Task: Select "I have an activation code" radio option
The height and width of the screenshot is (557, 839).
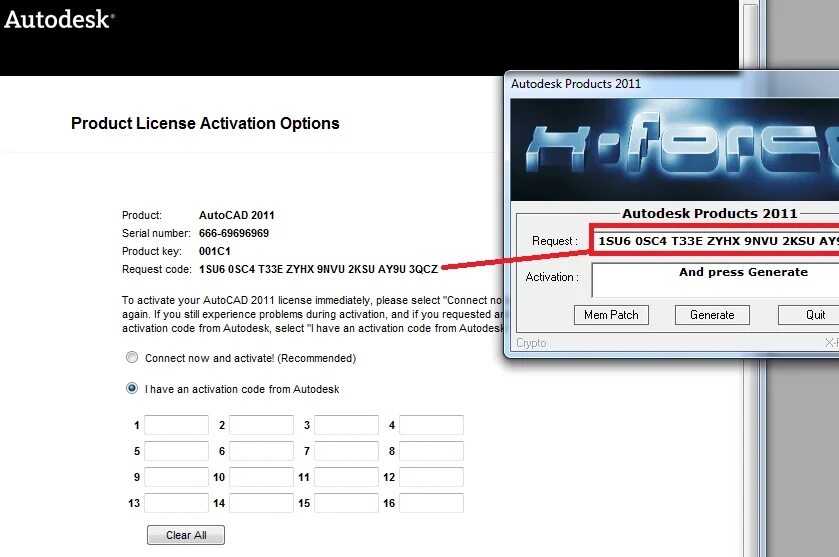Action: point(132,388)
